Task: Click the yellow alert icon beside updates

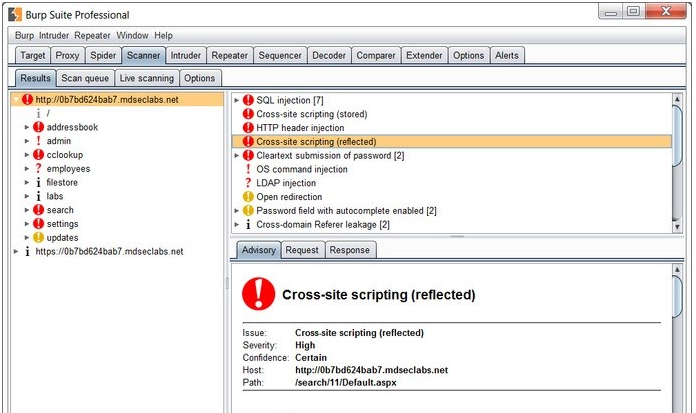Action: 39,237
